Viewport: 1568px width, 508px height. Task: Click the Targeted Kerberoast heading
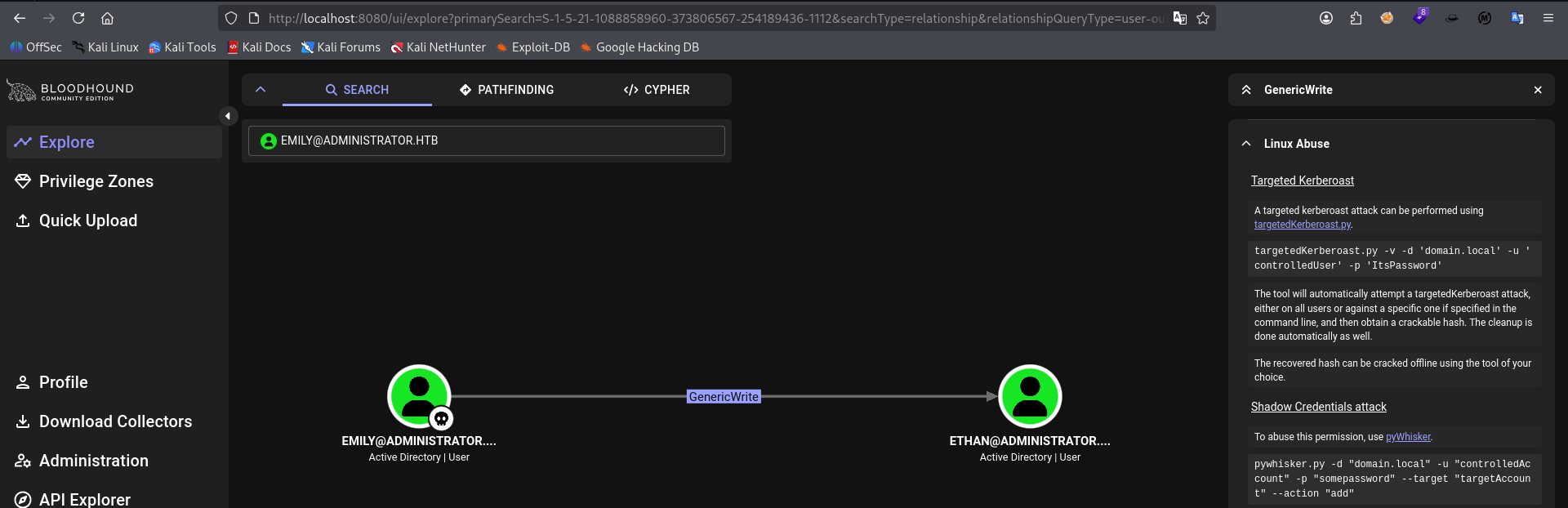(x=1302, y=180)
